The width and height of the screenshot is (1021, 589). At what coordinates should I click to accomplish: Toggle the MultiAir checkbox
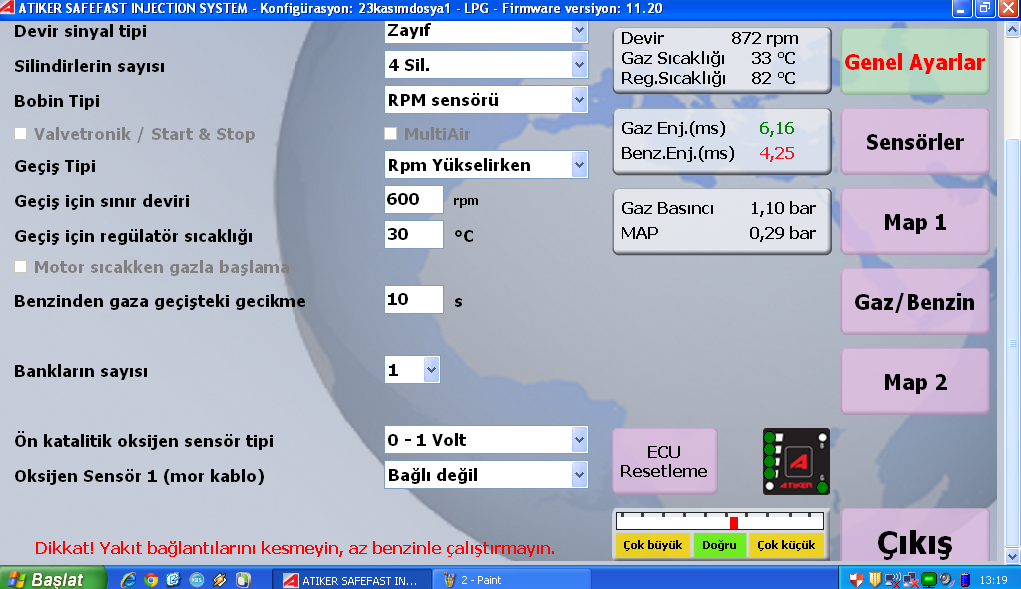point(390,133)
